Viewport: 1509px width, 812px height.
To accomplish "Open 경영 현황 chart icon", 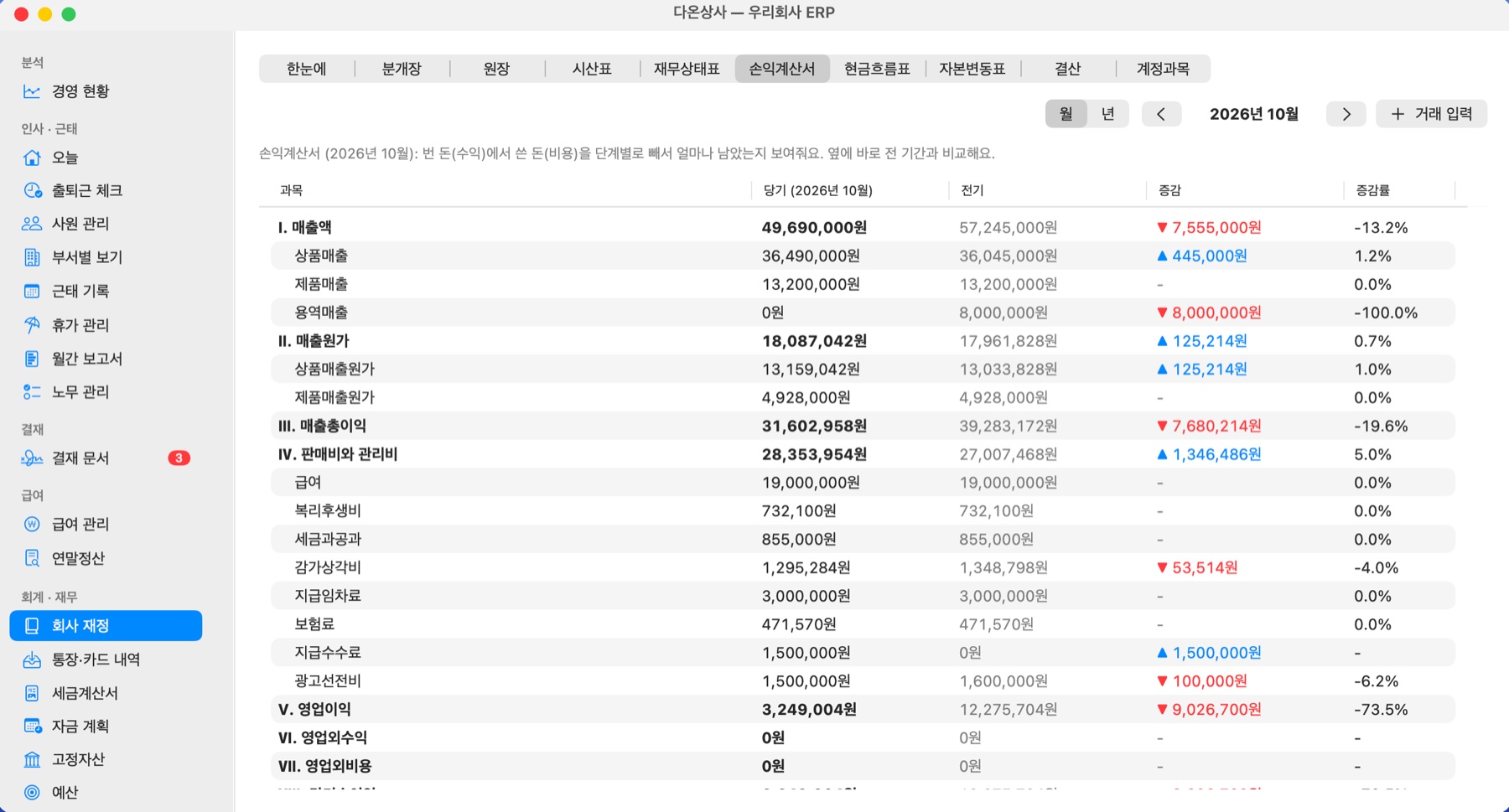I will point(32,91).
